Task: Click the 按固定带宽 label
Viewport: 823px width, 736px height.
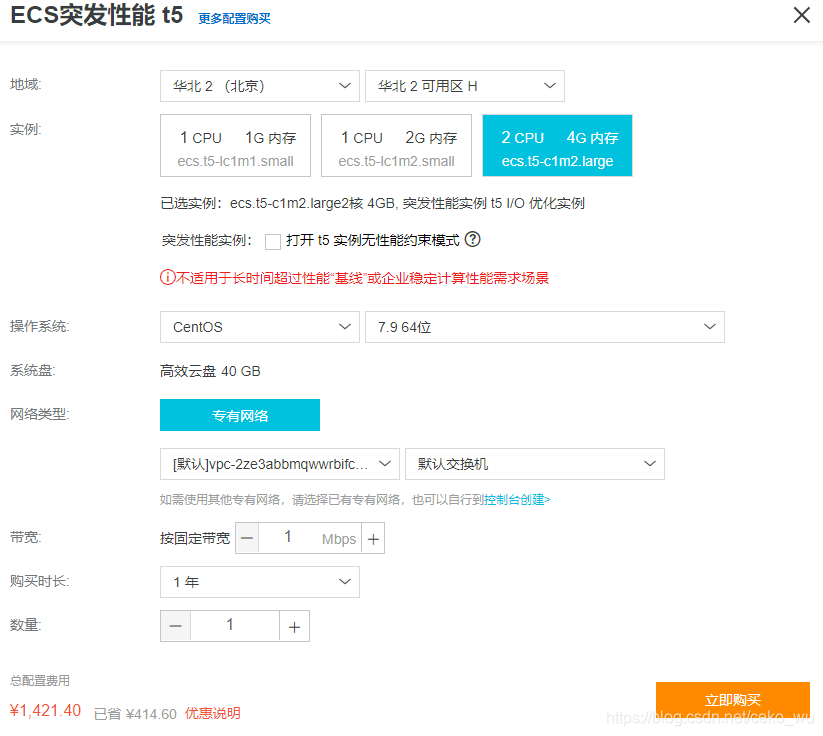Action: coord(195,539)
